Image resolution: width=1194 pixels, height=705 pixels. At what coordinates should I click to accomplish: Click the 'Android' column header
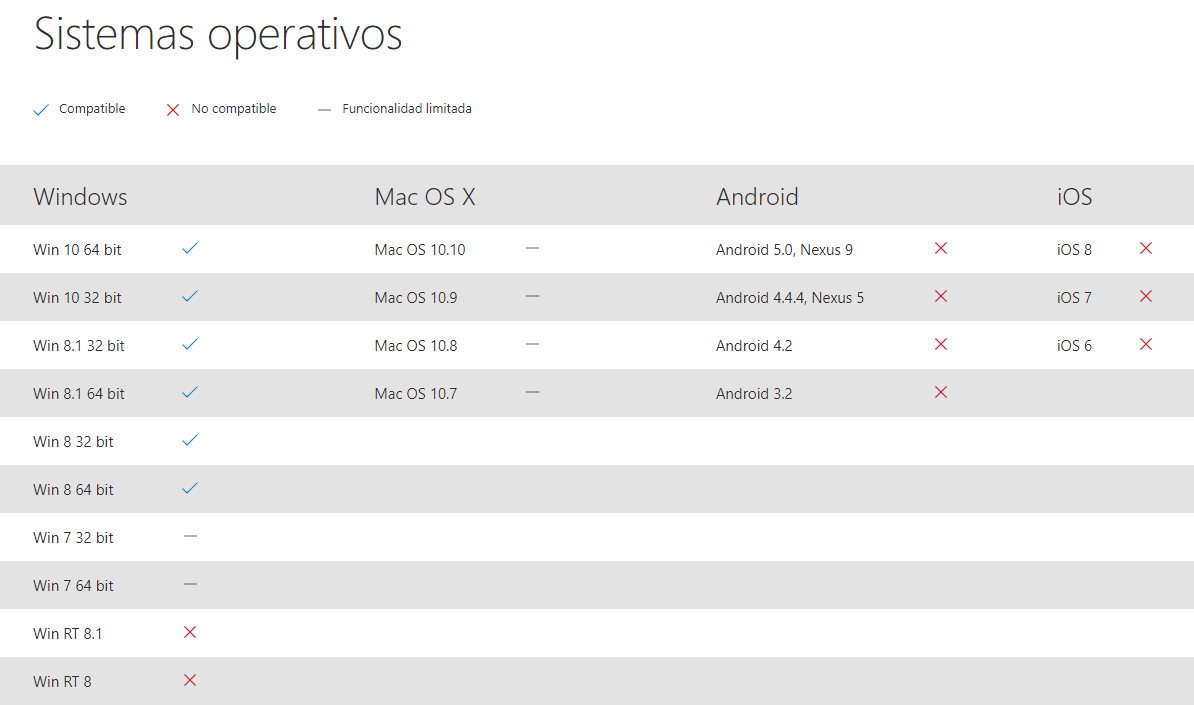(x=758, y=197)
